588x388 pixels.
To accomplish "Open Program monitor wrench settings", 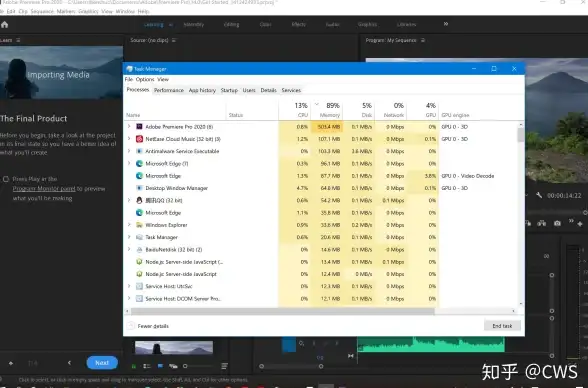I will coord(539,195).
